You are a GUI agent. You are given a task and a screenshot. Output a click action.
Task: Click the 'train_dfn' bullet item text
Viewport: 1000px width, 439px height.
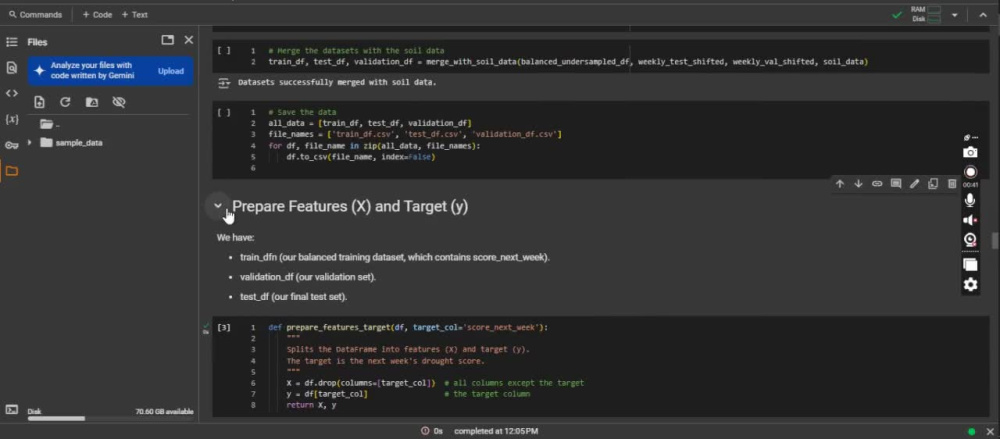[x=395, y=257]
